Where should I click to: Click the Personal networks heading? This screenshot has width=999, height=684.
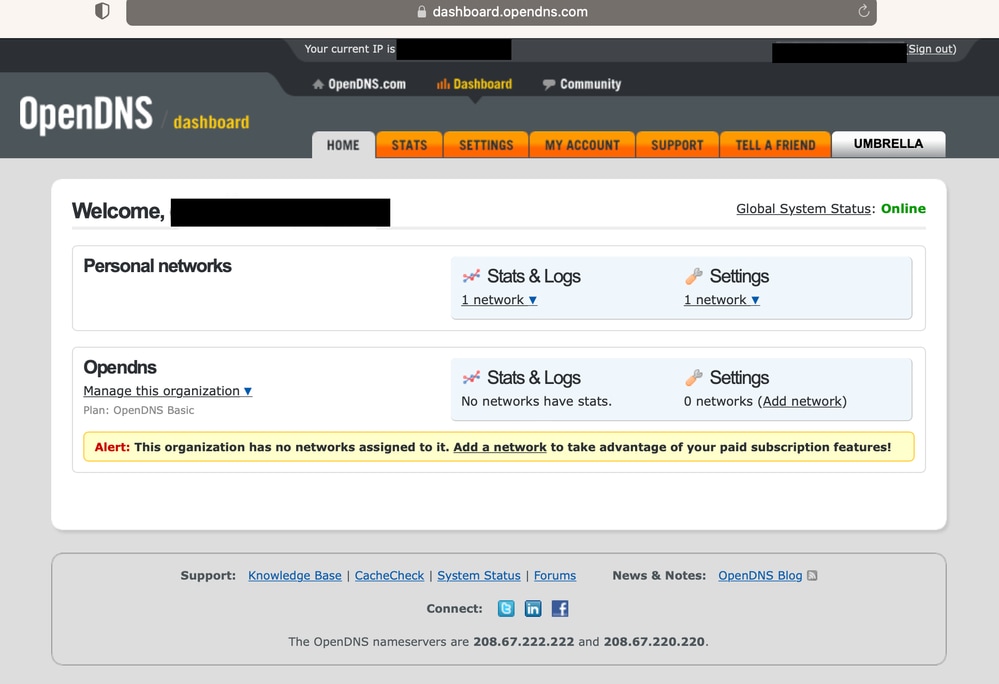(x=157, y=266)
